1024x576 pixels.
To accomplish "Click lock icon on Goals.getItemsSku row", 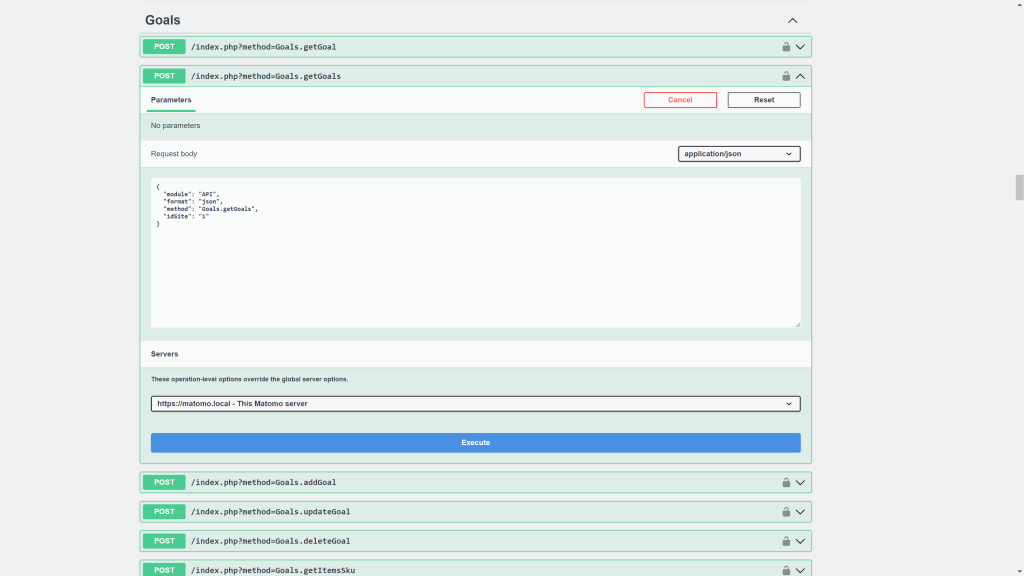I will click(786, 570).
